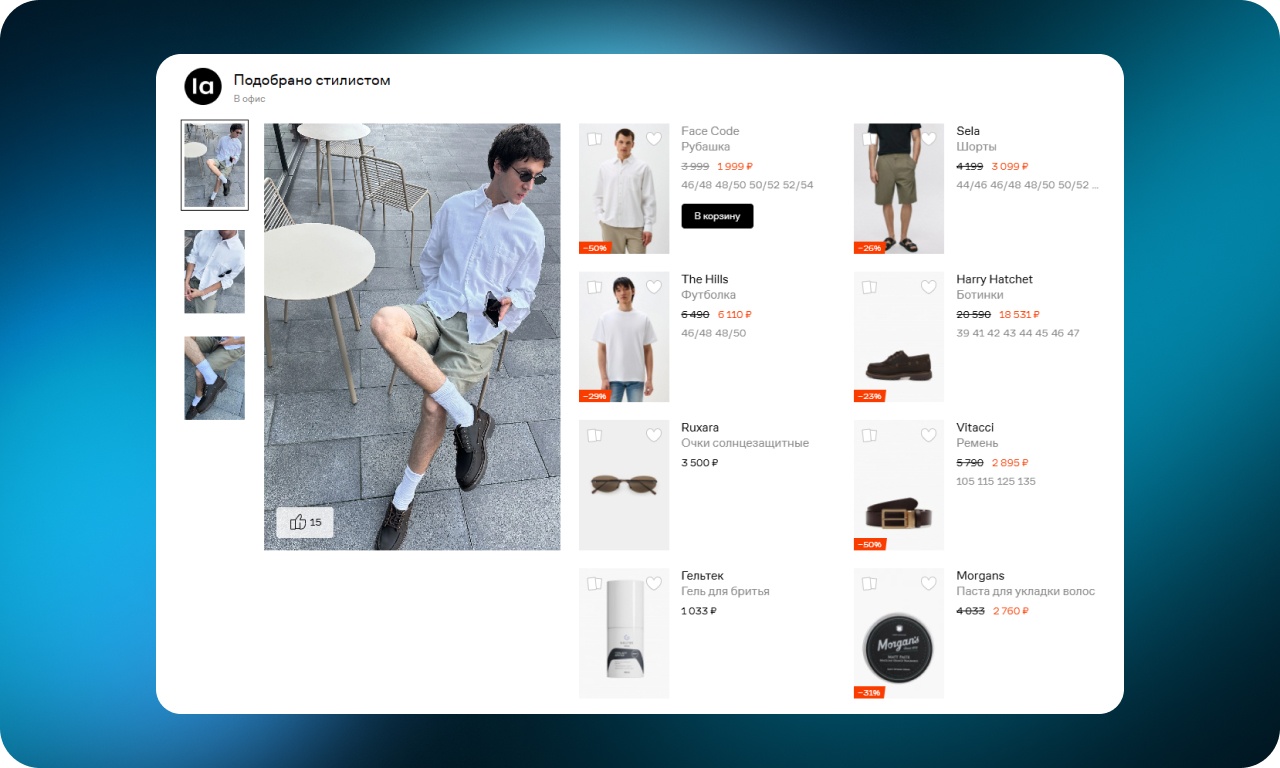Image resolution: width=1280 pixels, height=768 pixels.
Task: Tap heart icon on Harry Hatchet boots
Action: point(928,287)
